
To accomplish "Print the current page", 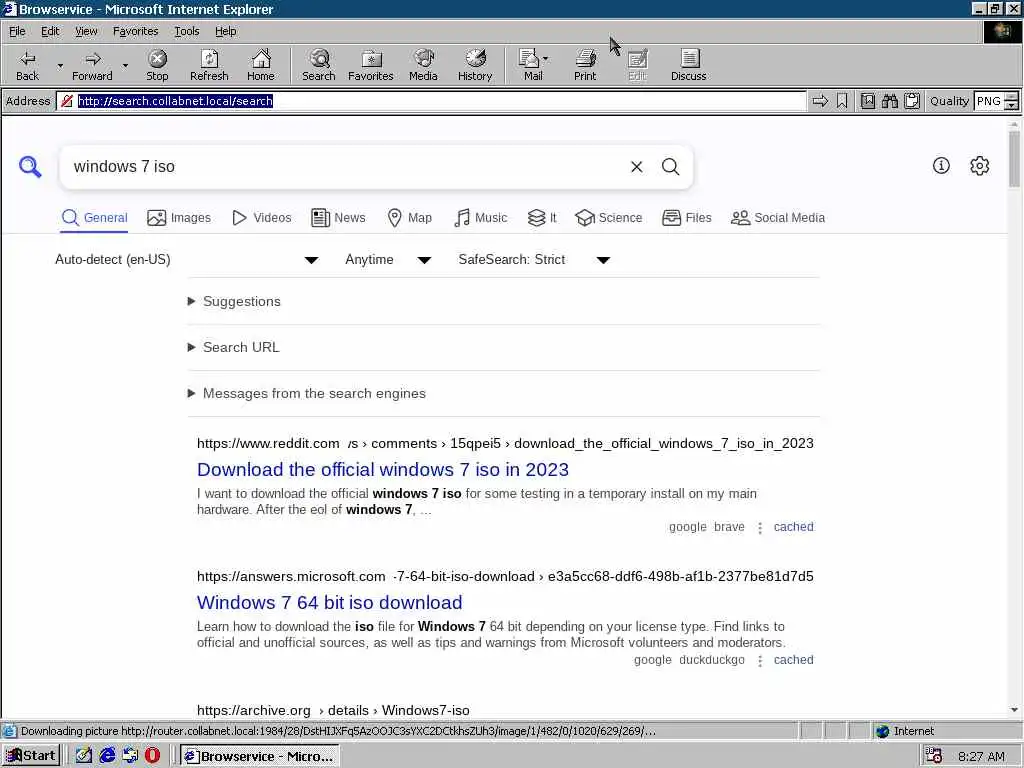I will pyautogui.click(x=585, y=65).
